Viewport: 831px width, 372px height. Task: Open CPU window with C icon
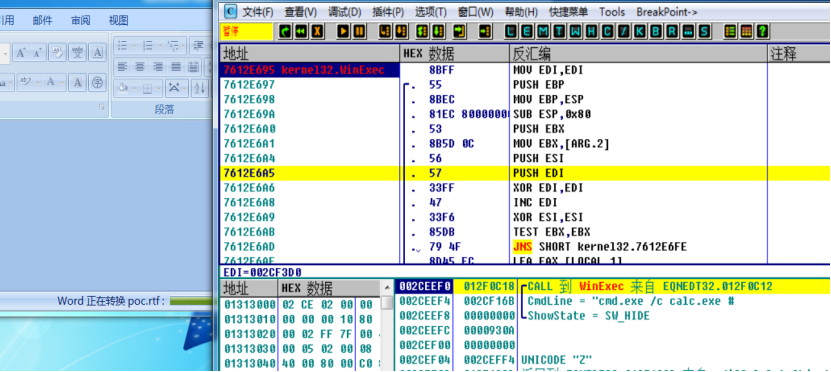pyautogui.click(x=608, y=32)
